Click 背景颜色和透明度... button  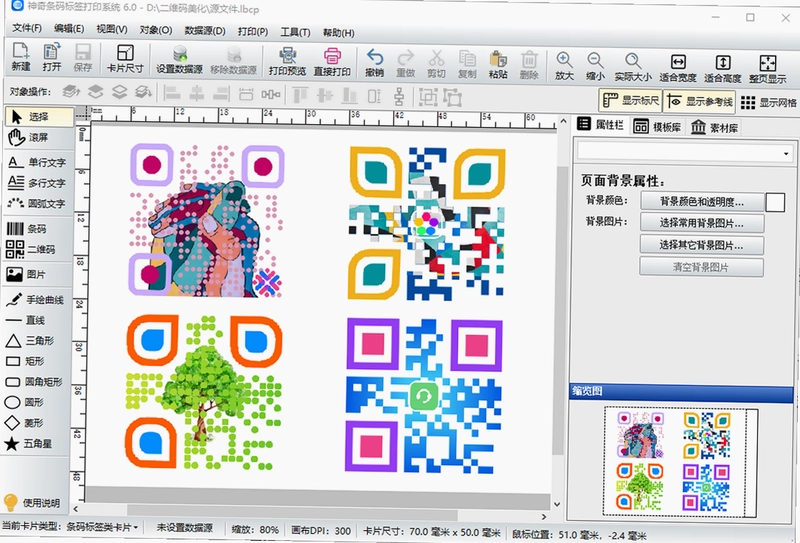pyautogui.click(x=702, y=202)
